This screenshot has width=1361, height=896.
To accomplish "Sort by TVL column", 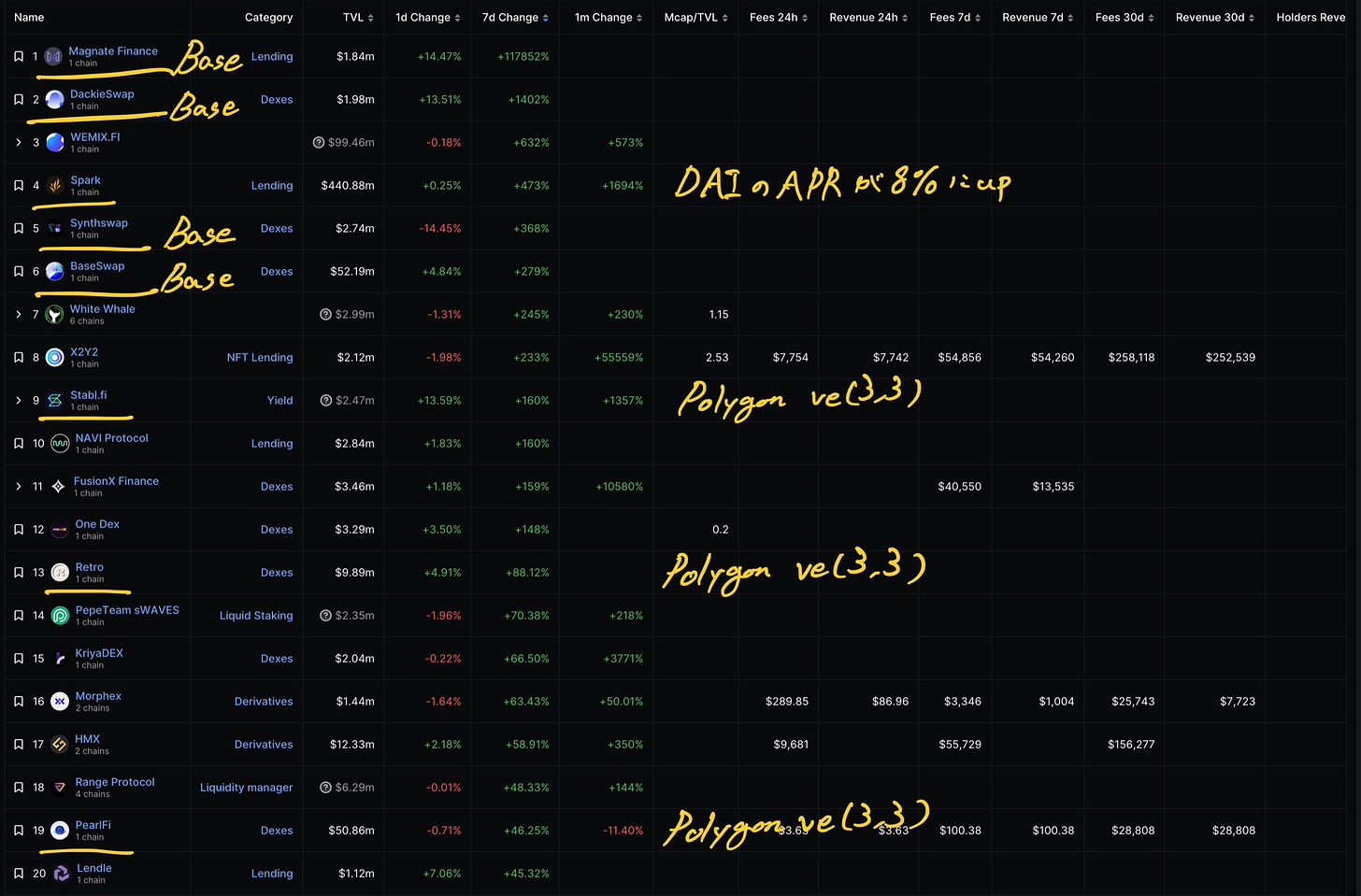I will pyautogui.click(x=358, y=18).
